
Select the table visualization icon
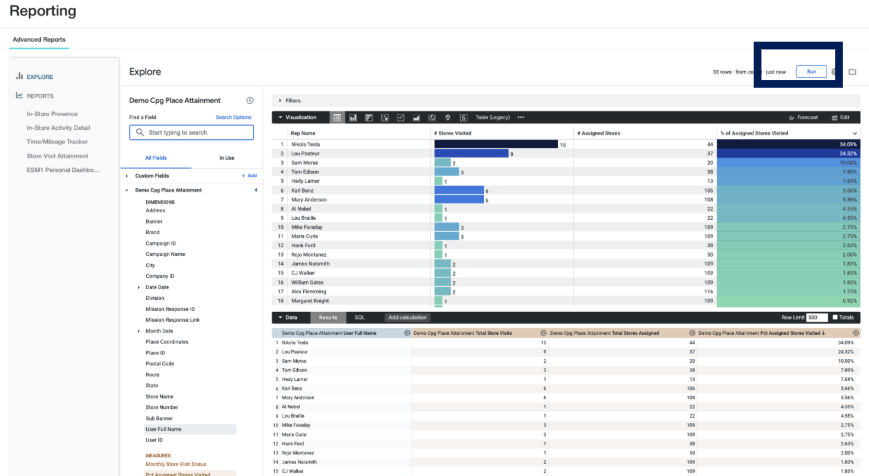click(336, 117)
